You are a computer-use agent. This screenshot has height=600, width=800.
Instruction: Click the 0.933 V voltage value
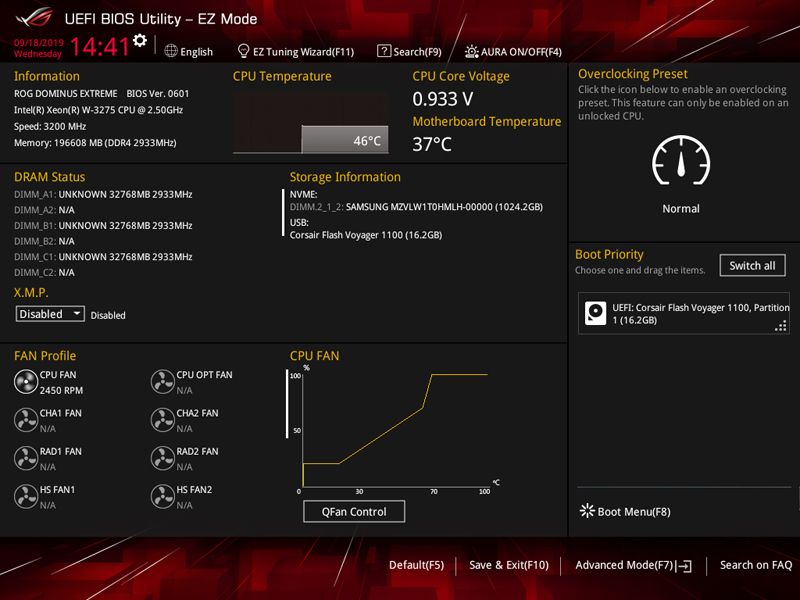[443, 99]
